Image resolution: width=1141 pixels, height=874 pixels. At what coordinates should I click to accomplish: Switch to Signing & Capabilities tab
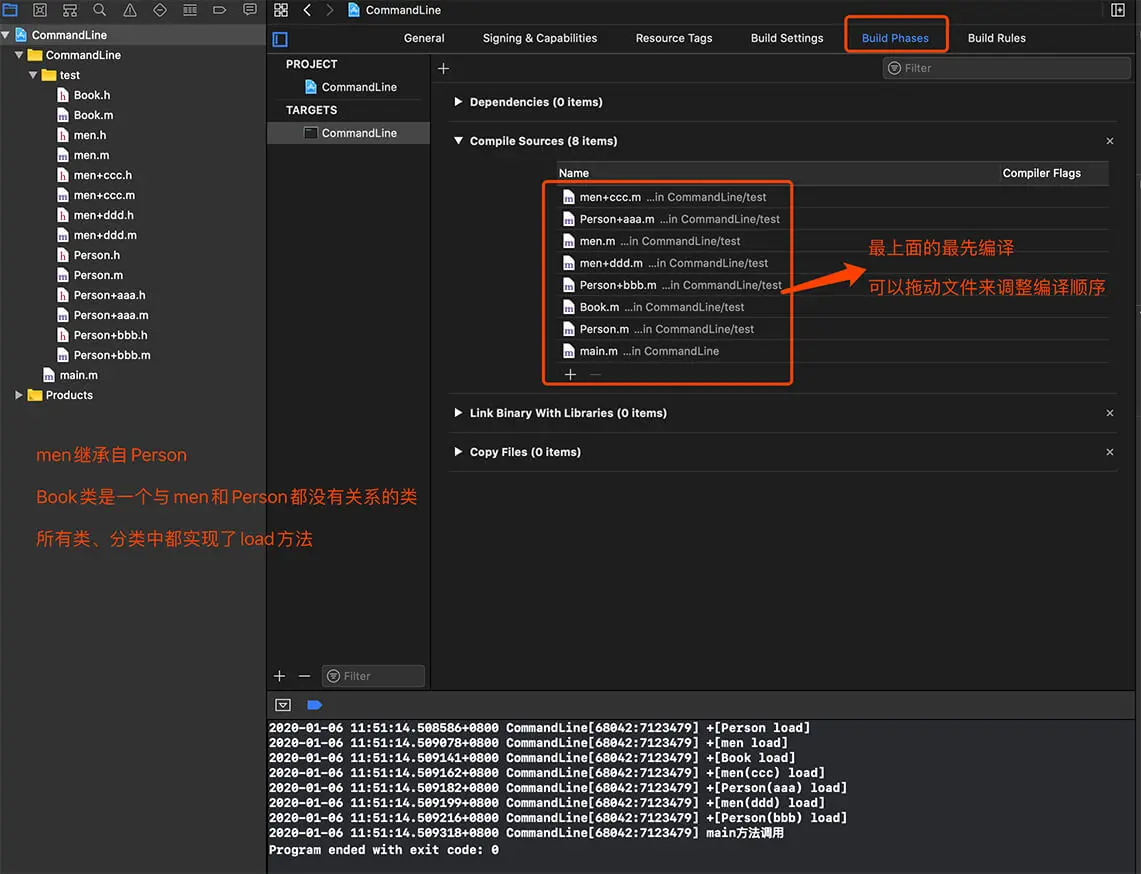[x=540, y=39]
